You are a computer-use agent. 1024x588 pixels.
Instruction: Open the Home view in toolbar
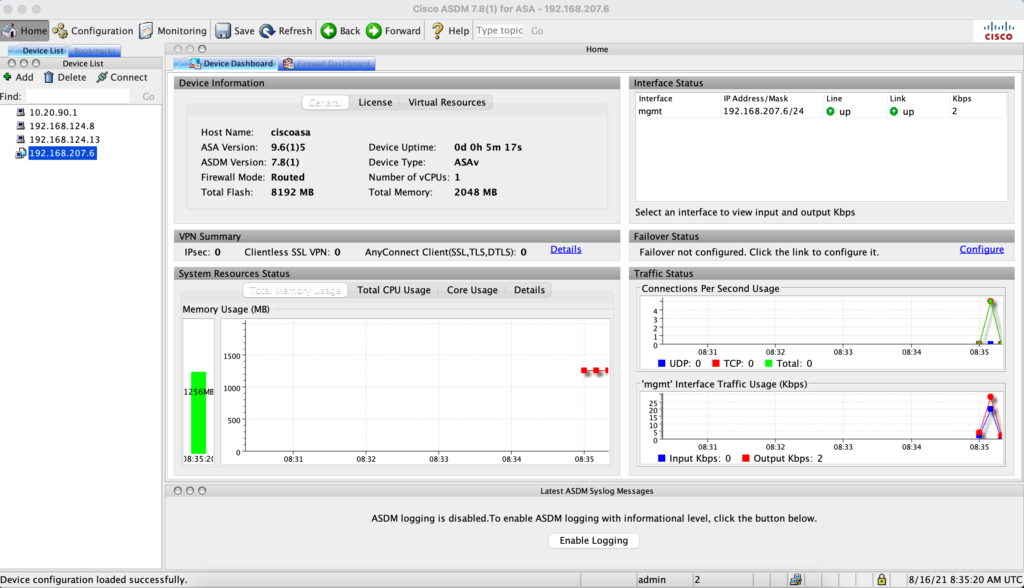25,31
